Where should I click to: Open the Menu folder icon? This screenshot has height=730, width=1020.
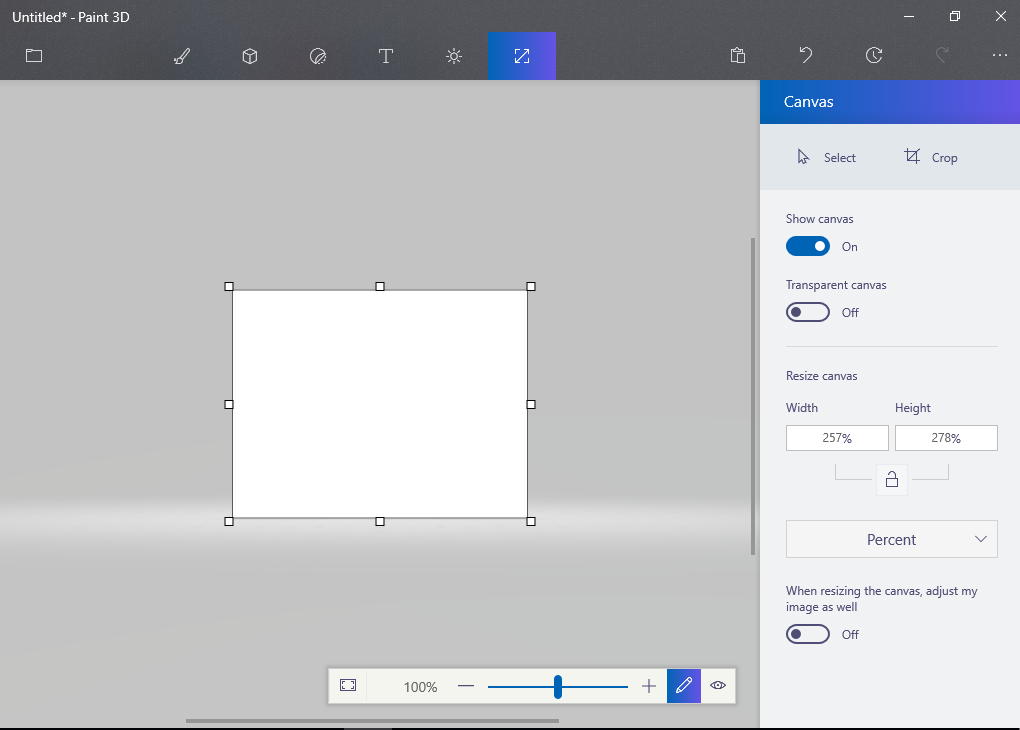pyautogui.click(x=34, y=56)
